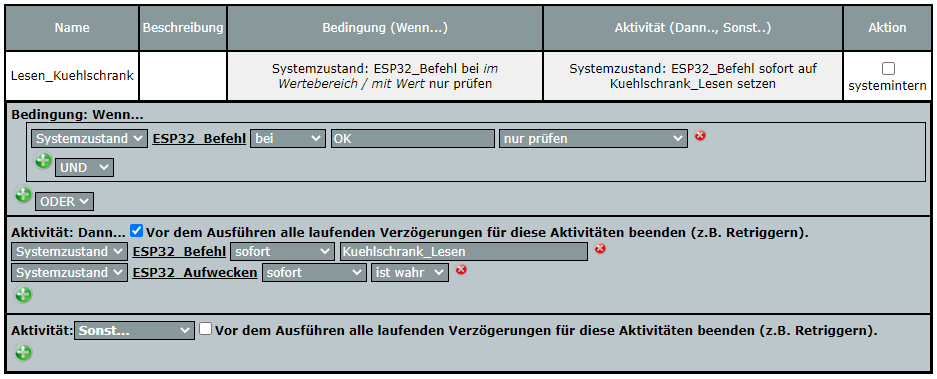Delete the Kuehlschrank_Lesen activity row via red X
The height and width of the screenshot is (379, 937).
point(600,248)
